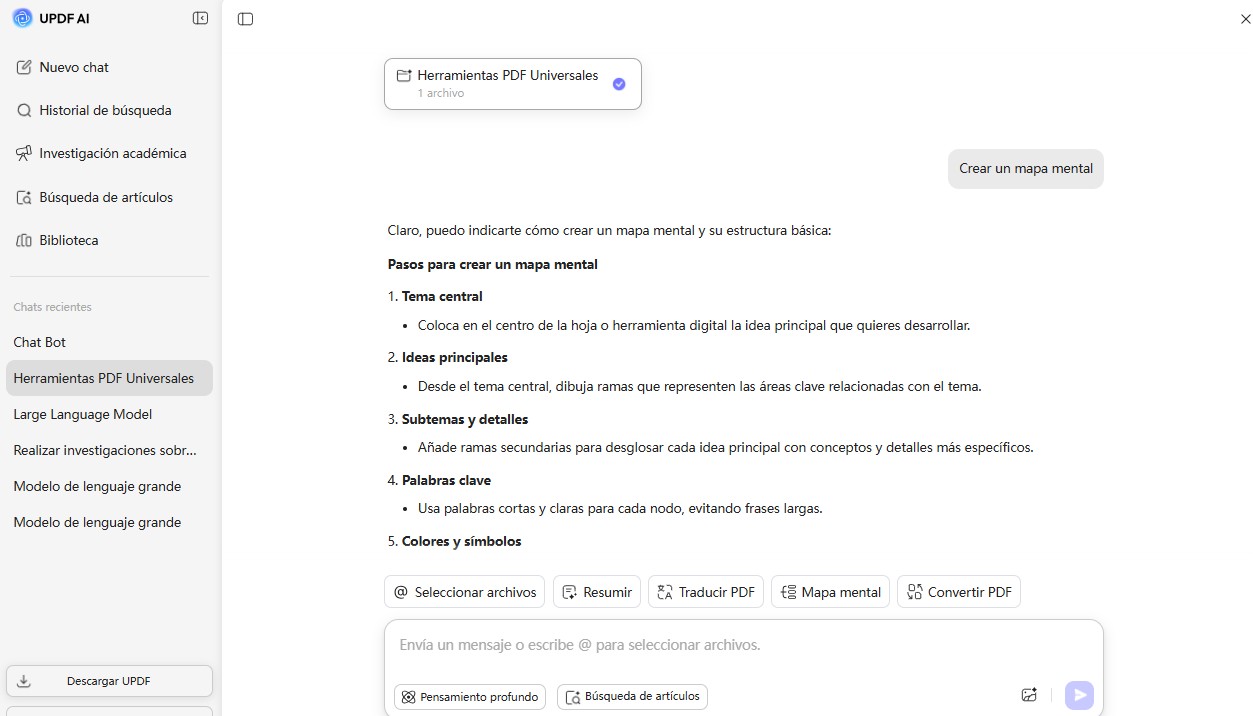Click the Descargar UPDF button
Screen dimensions: 1253x716
[x=109, y=681]
